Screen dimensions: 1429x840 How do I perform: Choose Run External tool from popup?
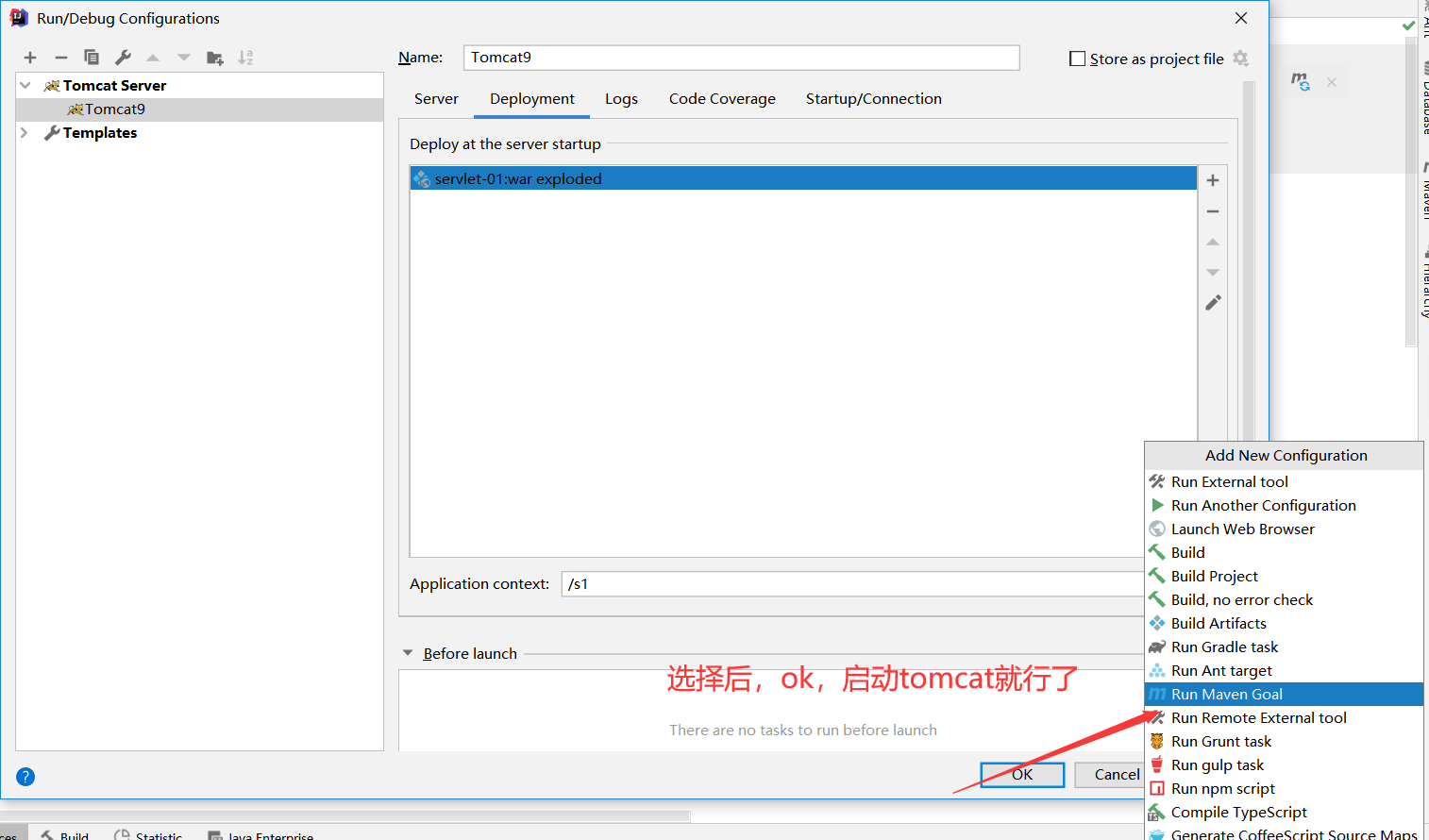[x=1284, y=482]
